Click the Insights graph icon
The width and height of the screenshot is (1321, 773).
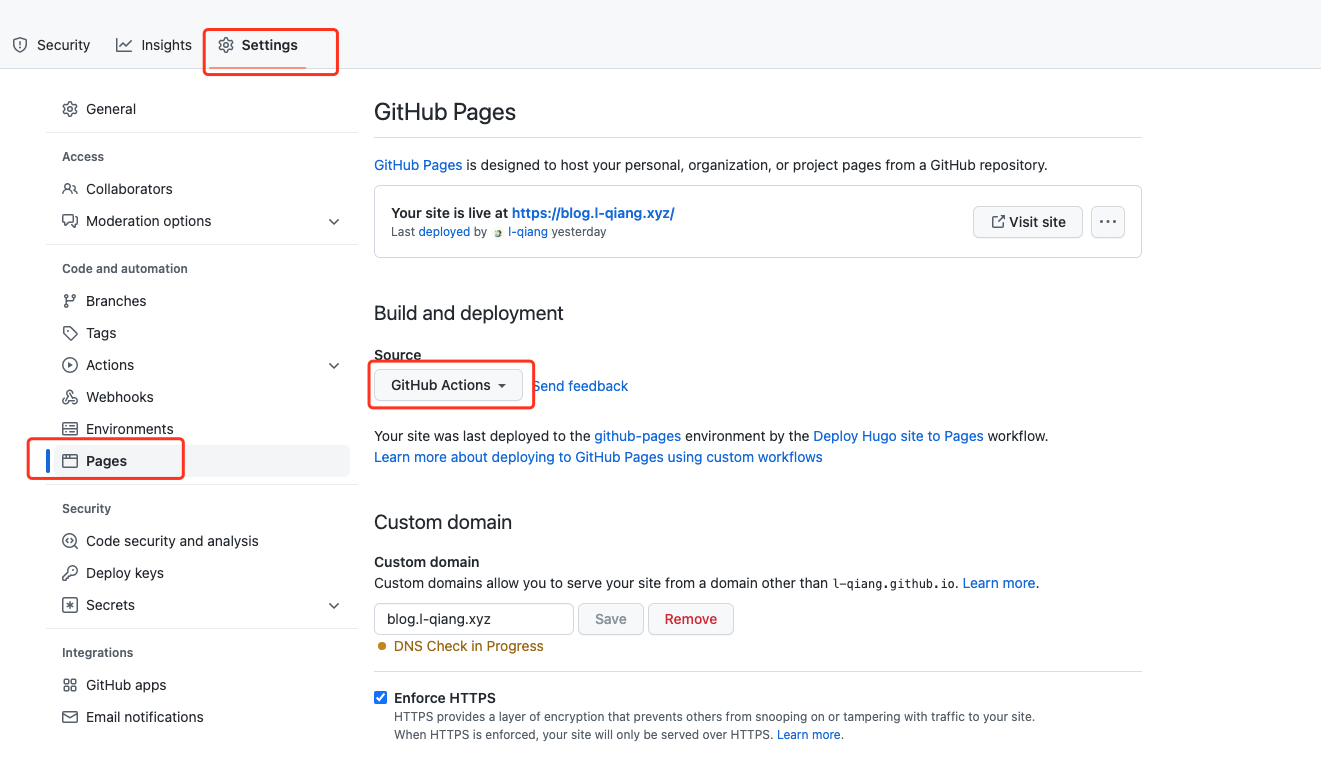[x=124, y=45]
